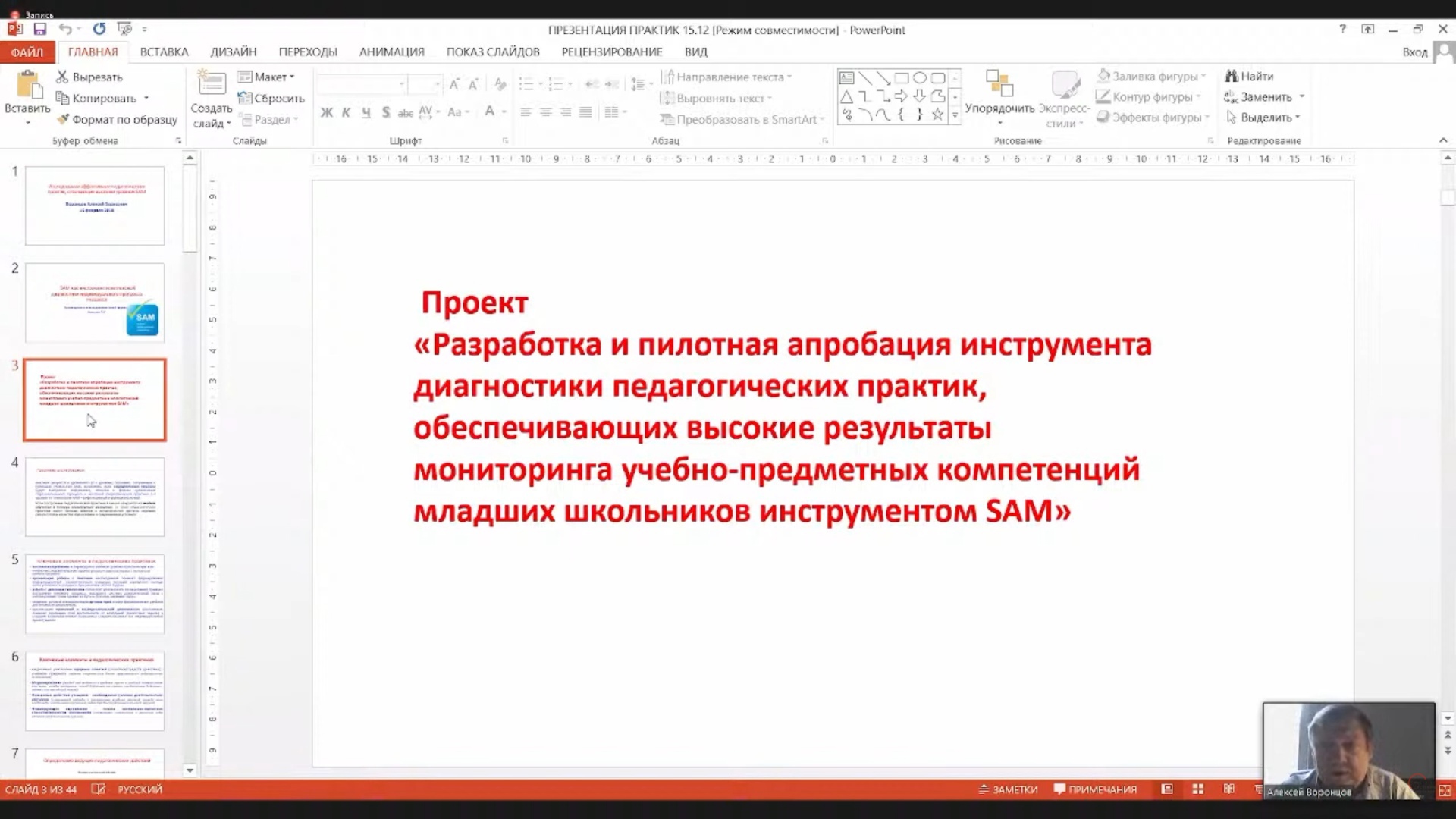
Task: Select slide 5 thumbnail in slide panel
Action: 95,594
